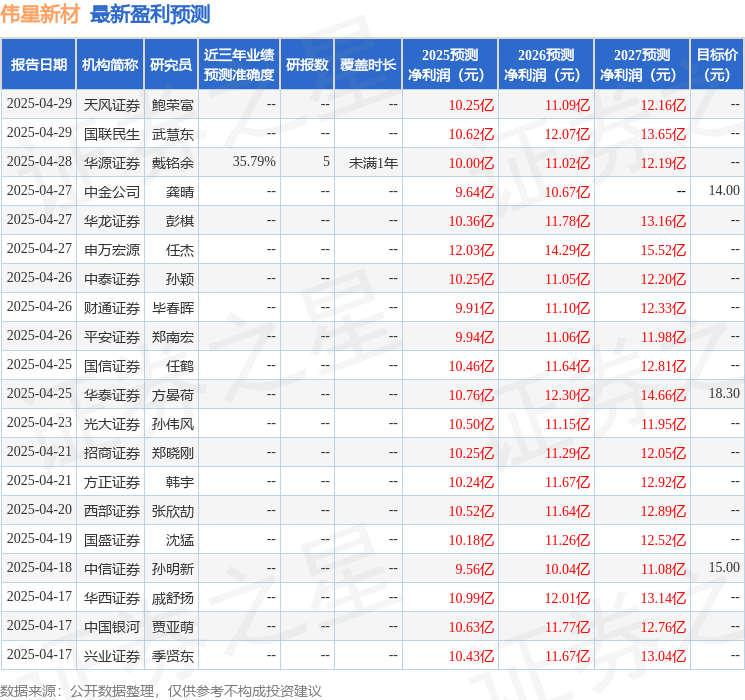Click the 15.00 target price for 中信证券
Screen dimensions: 745x700
(724, 567)
